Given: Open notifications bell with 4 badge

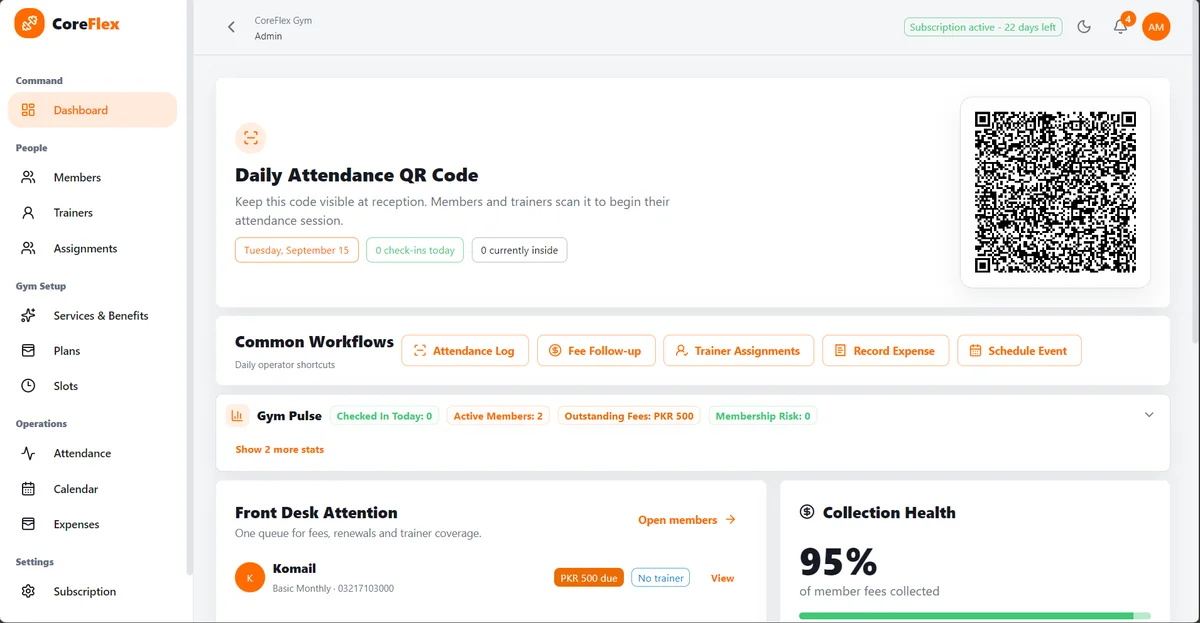Looking at the screenshot, I should [1121, 27].
